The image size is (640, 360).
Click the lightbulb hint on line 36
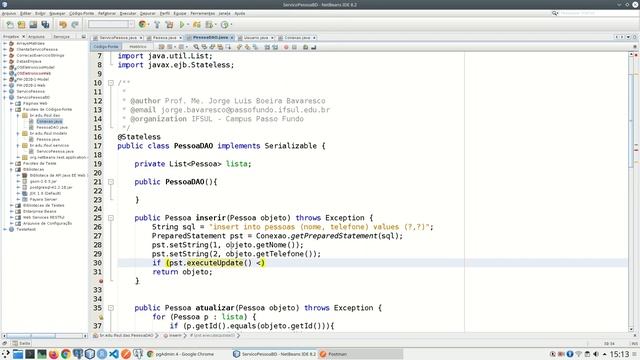pyautogui.click(x=101, y=317)
